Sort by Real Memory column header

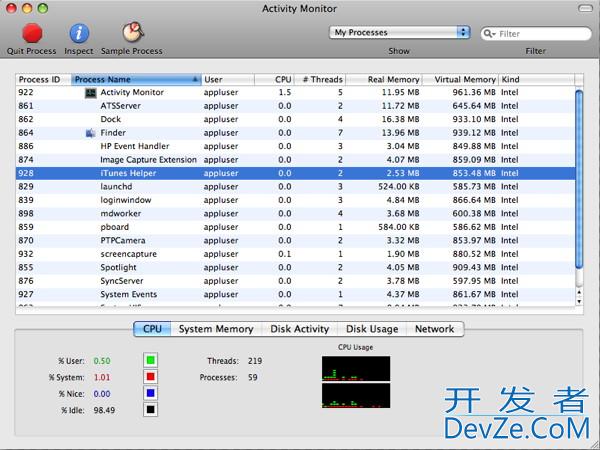[384, 80]
